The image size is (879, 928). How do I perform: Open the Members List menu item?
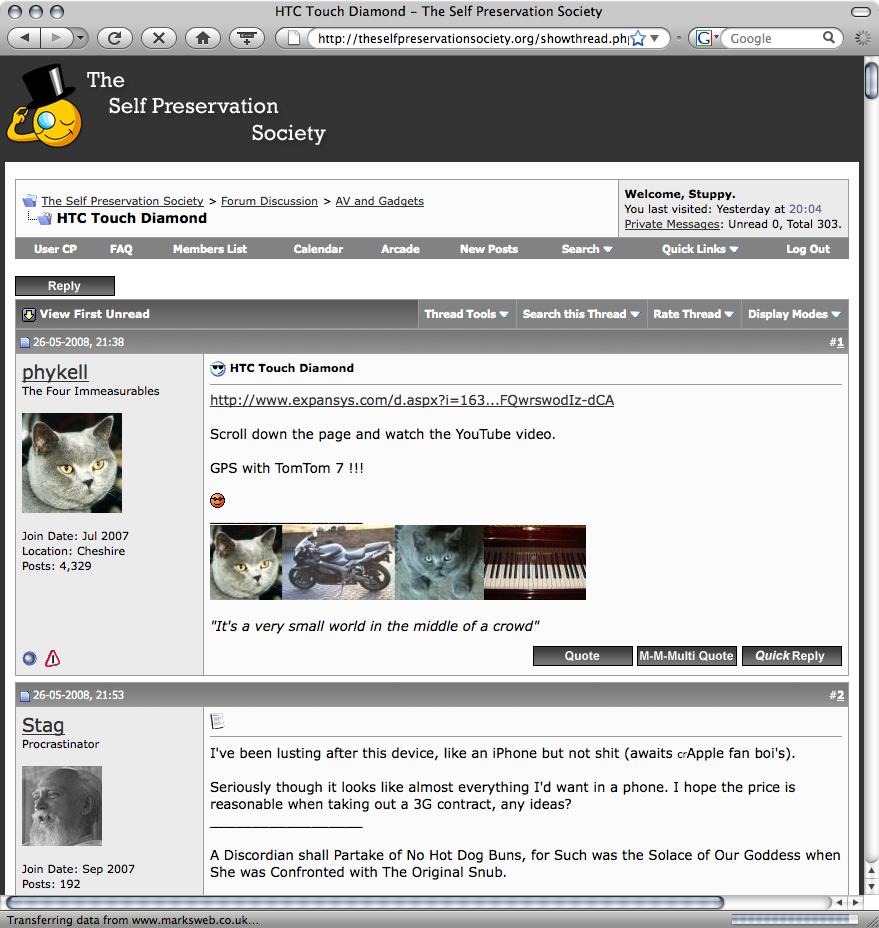pyautogui.click(x=210, y=249)
